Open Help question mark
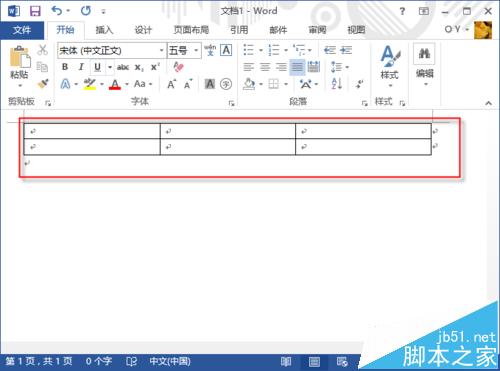 pyautogui.click(x=403, y=11)
